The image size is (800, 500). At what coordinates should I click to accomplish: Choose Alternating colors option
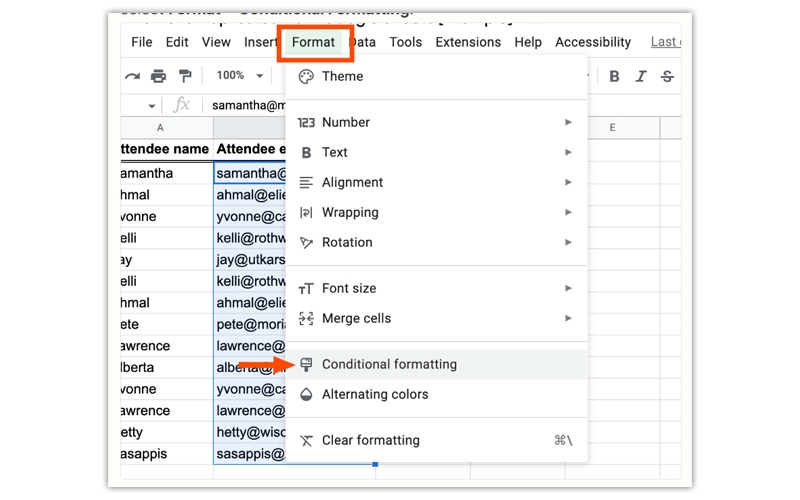375,394
